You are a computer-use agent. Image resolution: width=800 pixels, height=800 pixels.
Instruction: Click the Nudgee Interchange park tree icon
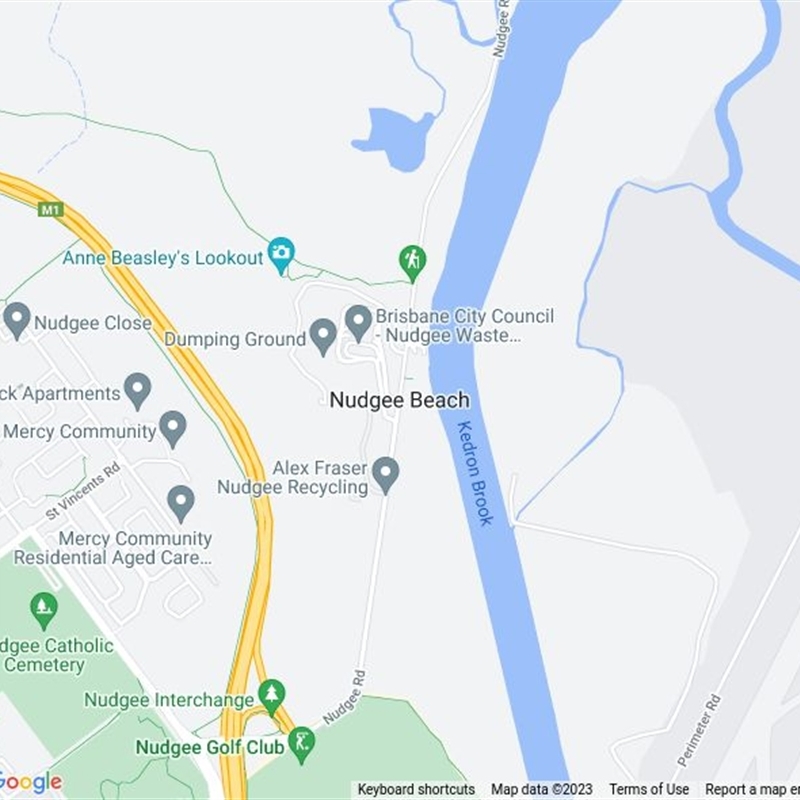click(x=271, y=697)
